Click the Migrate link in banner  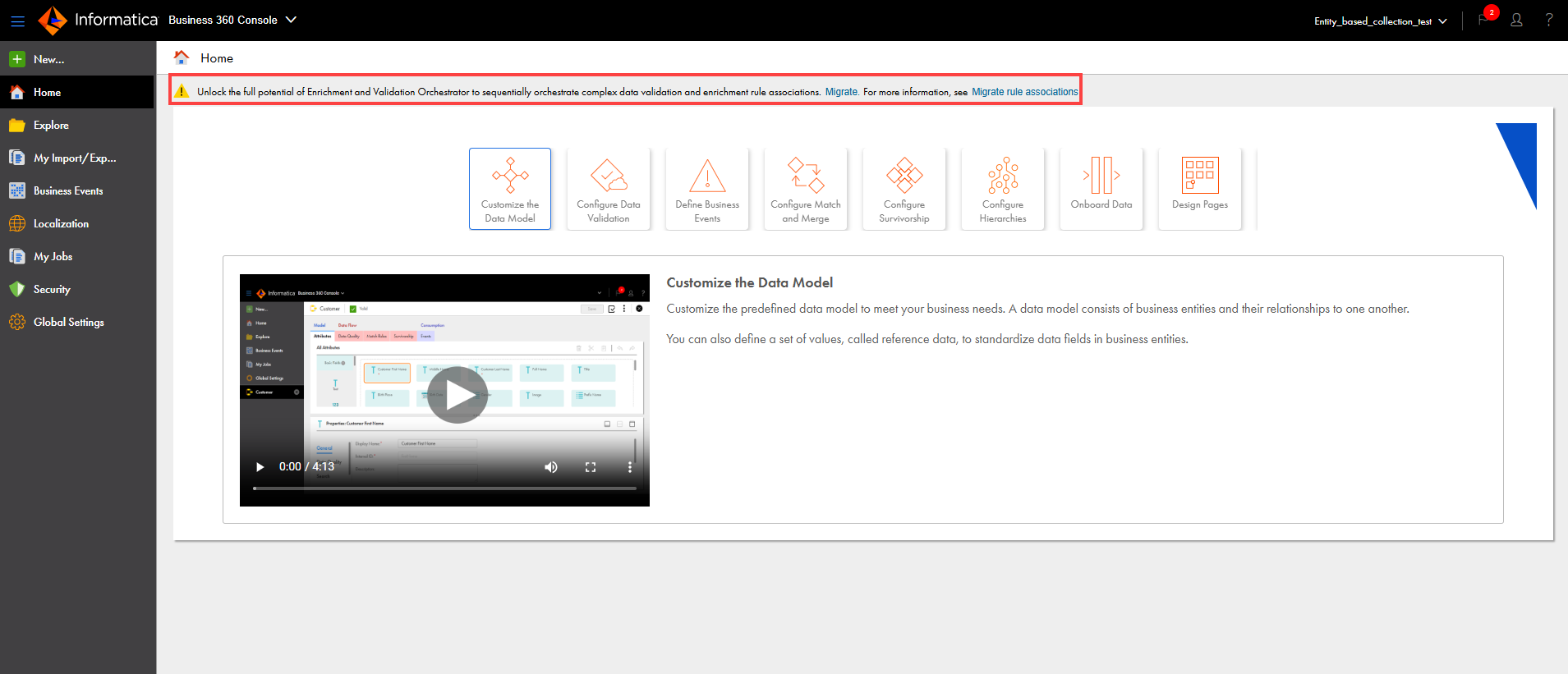pyautogui.click(x=841, y=92)
